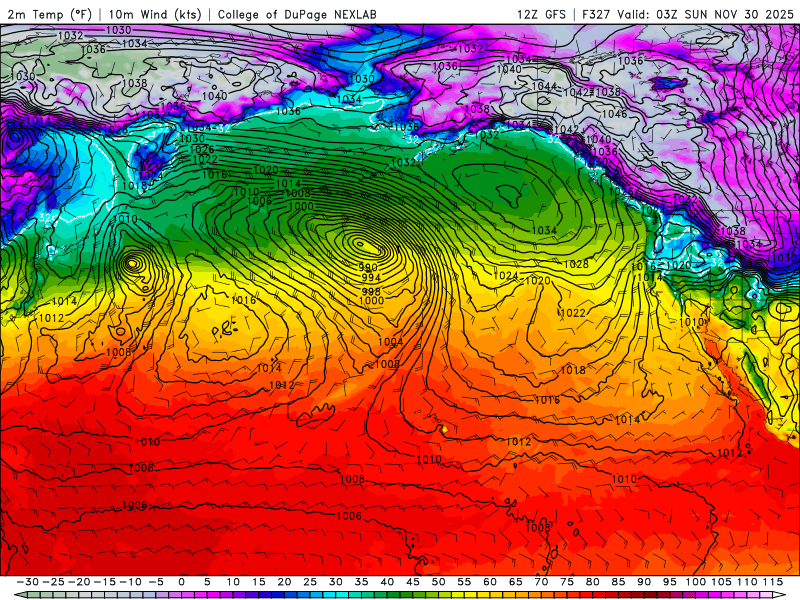
Task: Click the 75 value on the temperature legend
Action: [x=567, y=582]
